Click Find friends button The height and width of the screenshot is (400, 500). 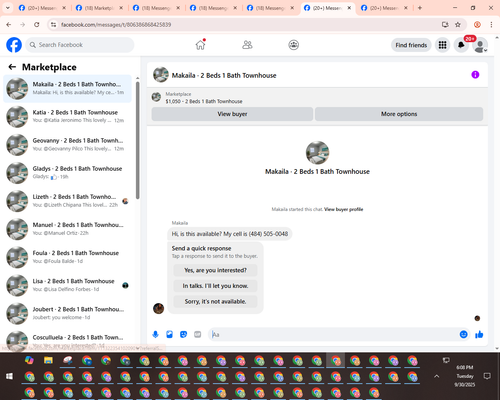tap(411, 45)
